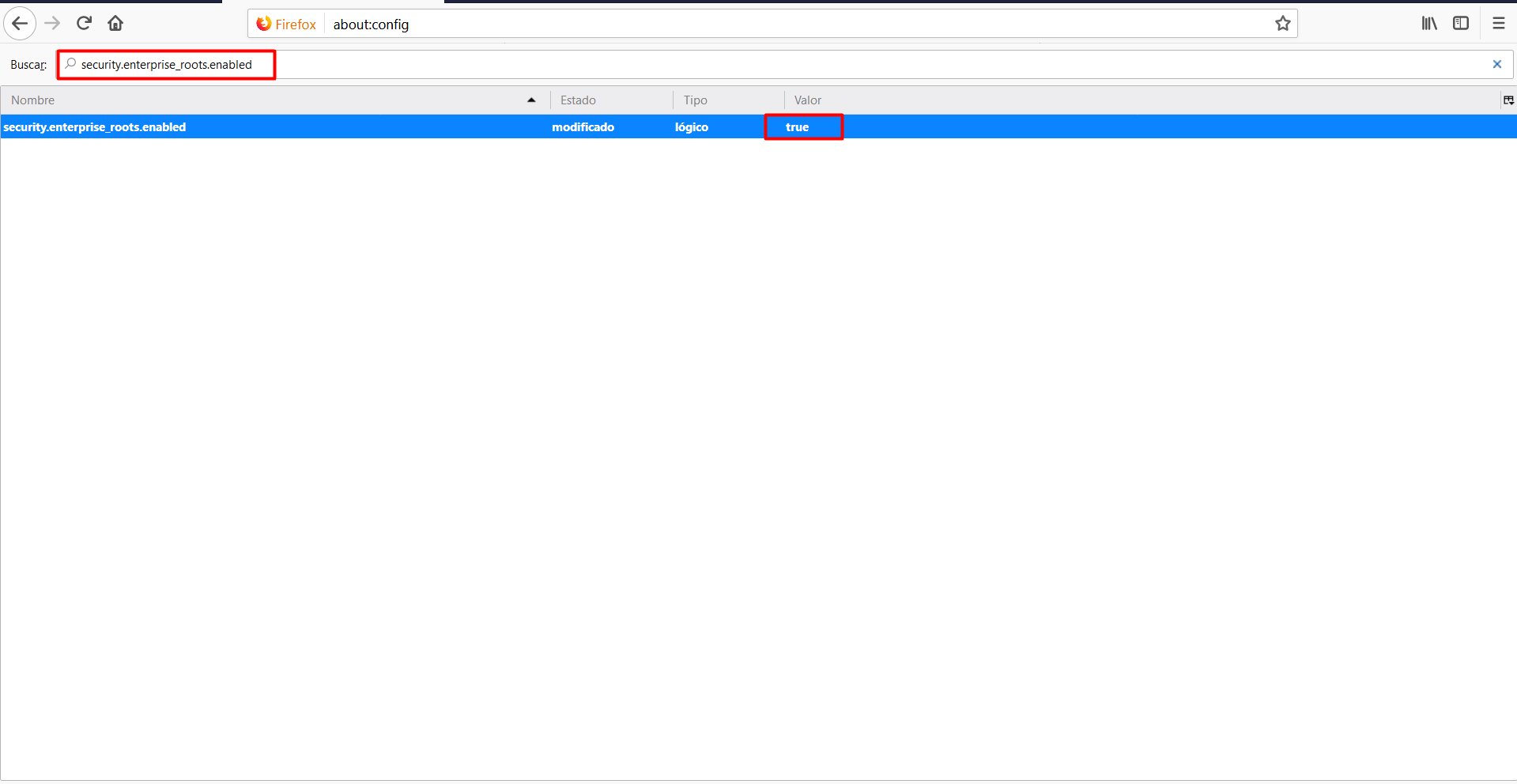Show sidebars using the sidebar icon
This screenshot has width=1517, height=784.
pyautogui.click(x=1461, y=24)
